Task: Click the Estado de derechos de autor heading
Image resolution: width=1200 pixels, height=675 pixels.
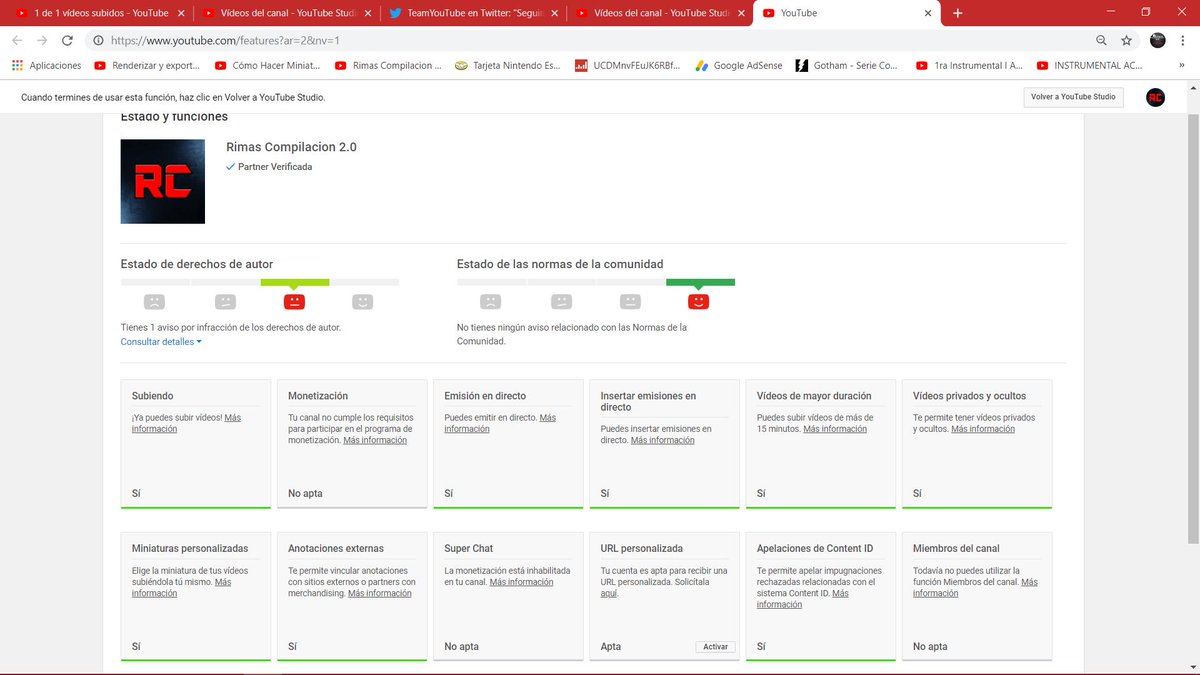Action: click(197, 264)
